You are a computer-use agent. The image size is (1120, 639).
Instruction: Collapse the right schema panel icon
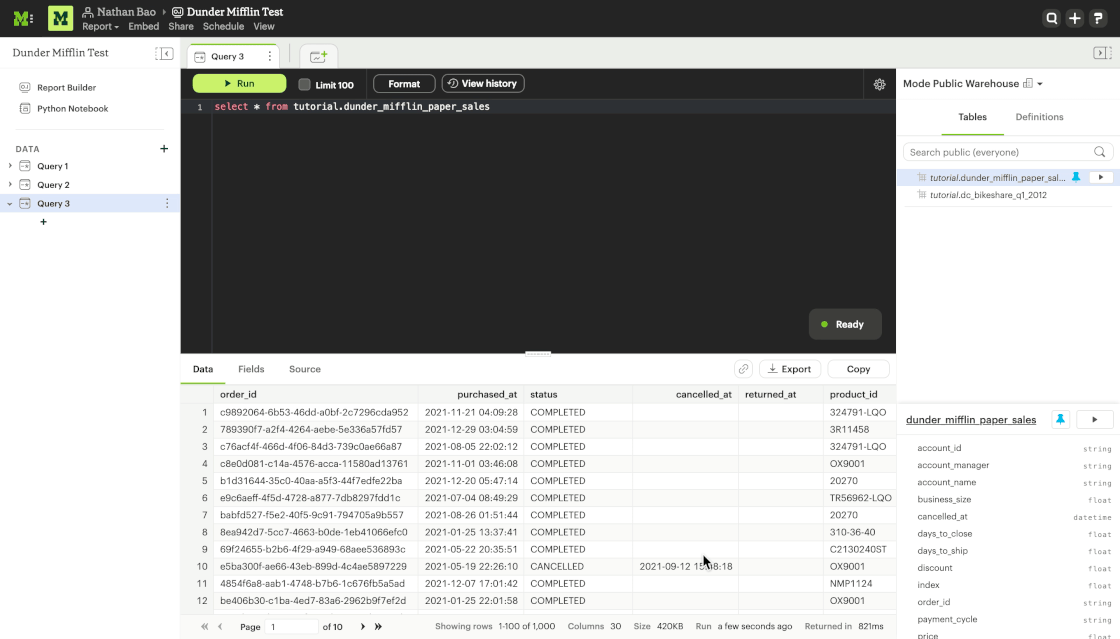(1102, 53)
